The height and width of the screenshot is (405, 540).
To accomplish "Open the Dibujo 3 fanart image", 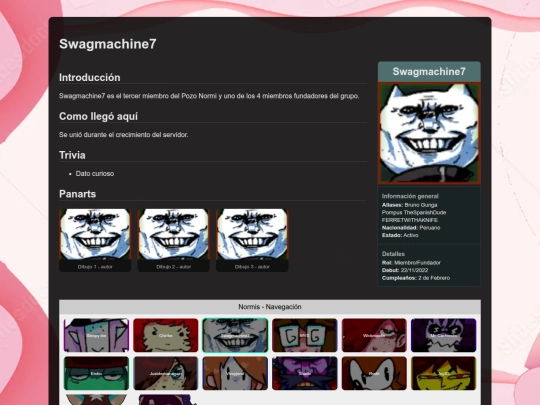I will [252, 235].
